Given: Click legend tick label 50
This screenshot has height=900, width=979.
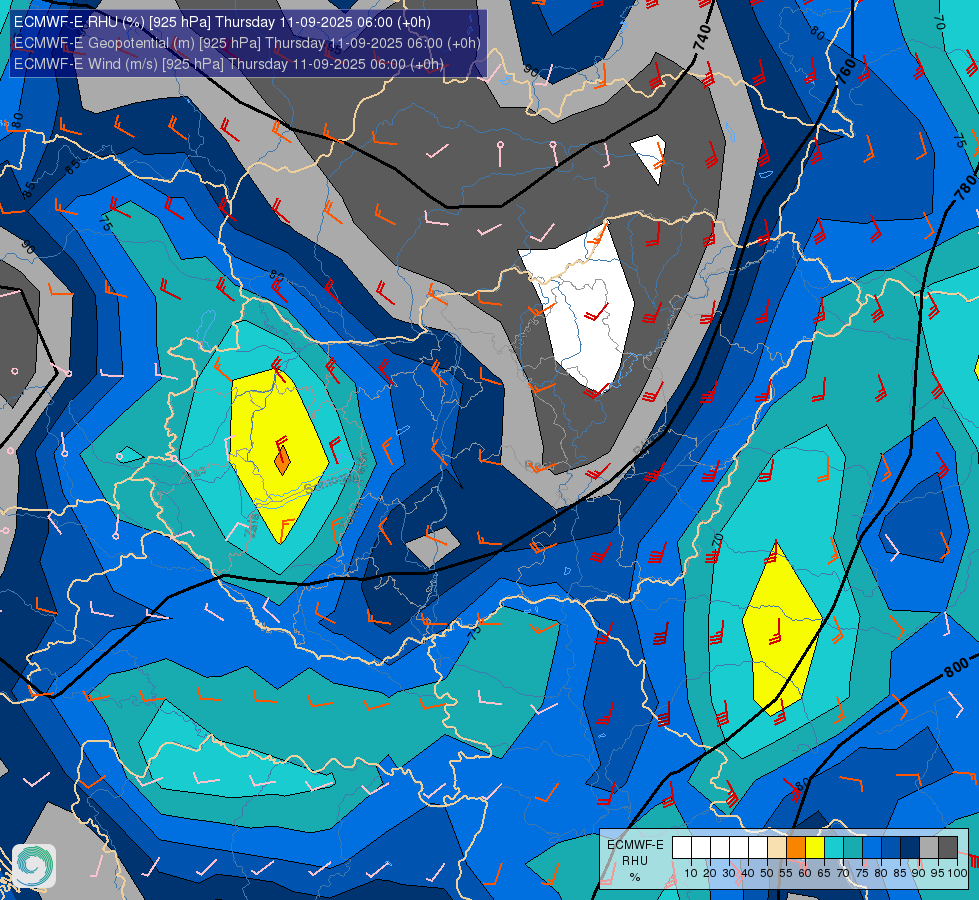Looking at the screenshot, I should tap(767, 873).
